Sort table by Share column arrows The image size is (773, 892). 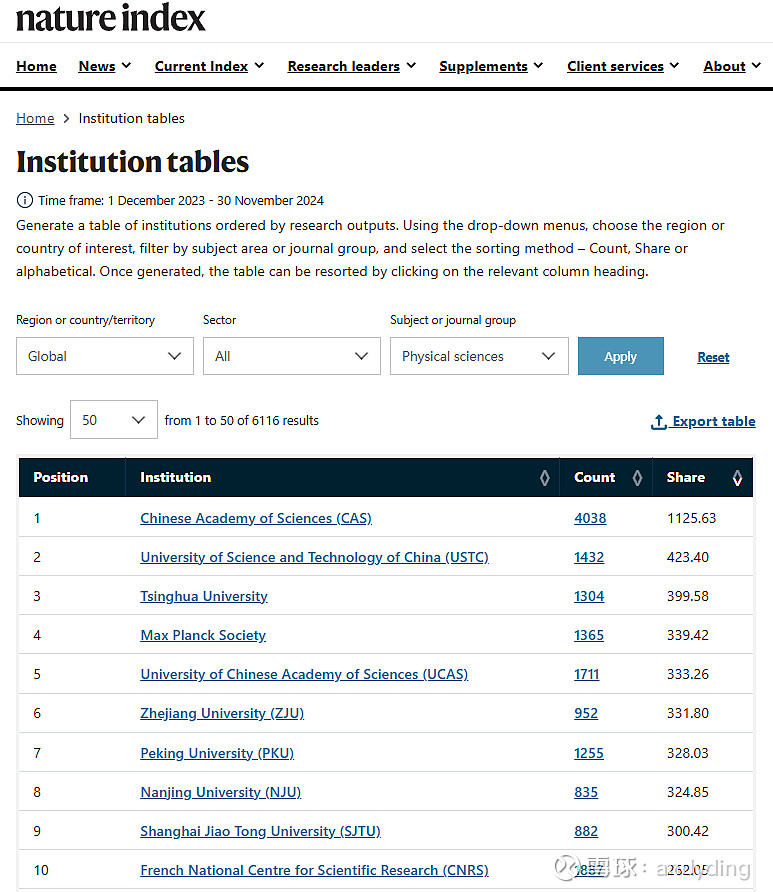(737, 478)
